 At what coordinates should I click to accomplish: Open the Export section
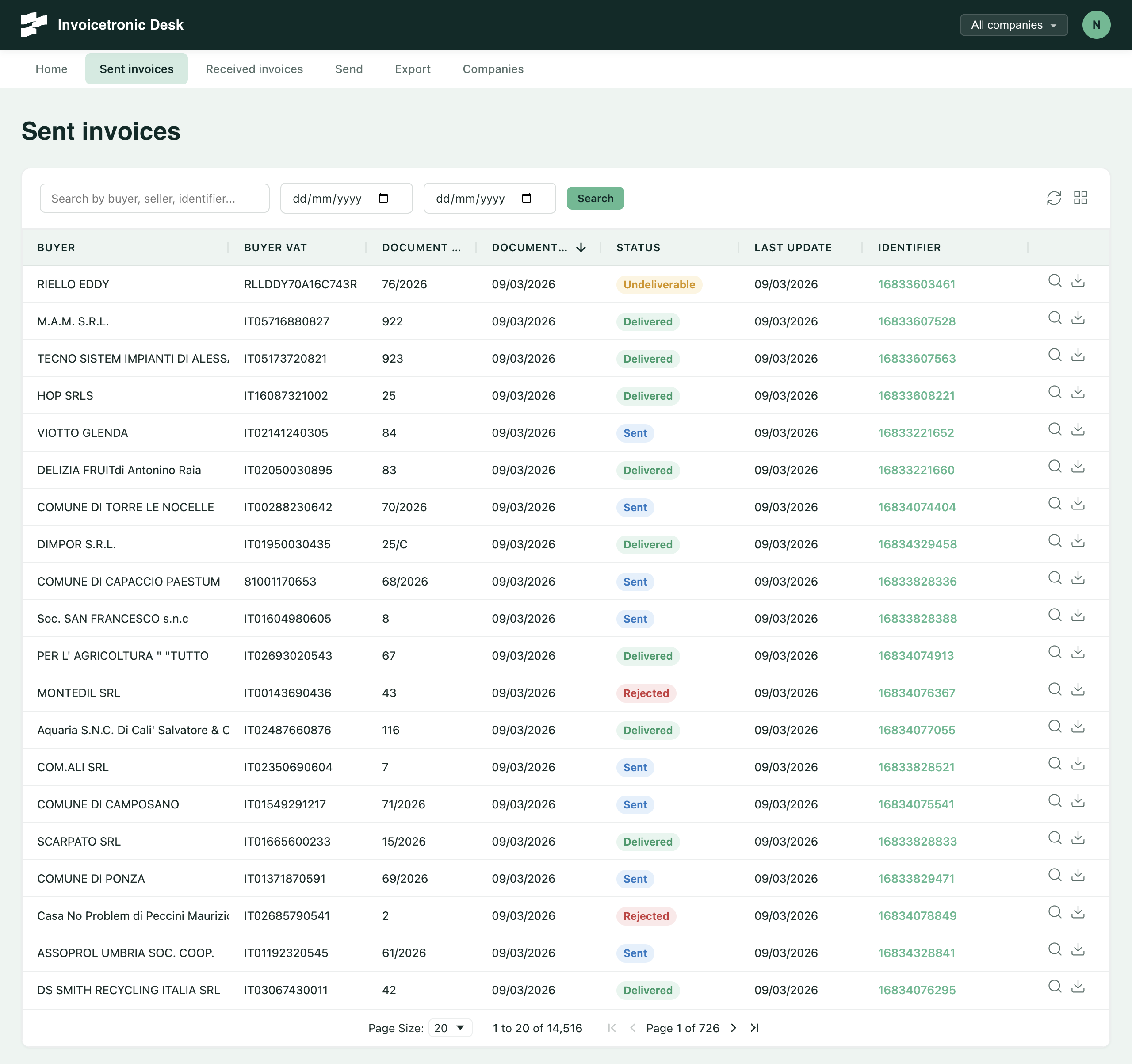pyautogui.click(x=412, y=69)
